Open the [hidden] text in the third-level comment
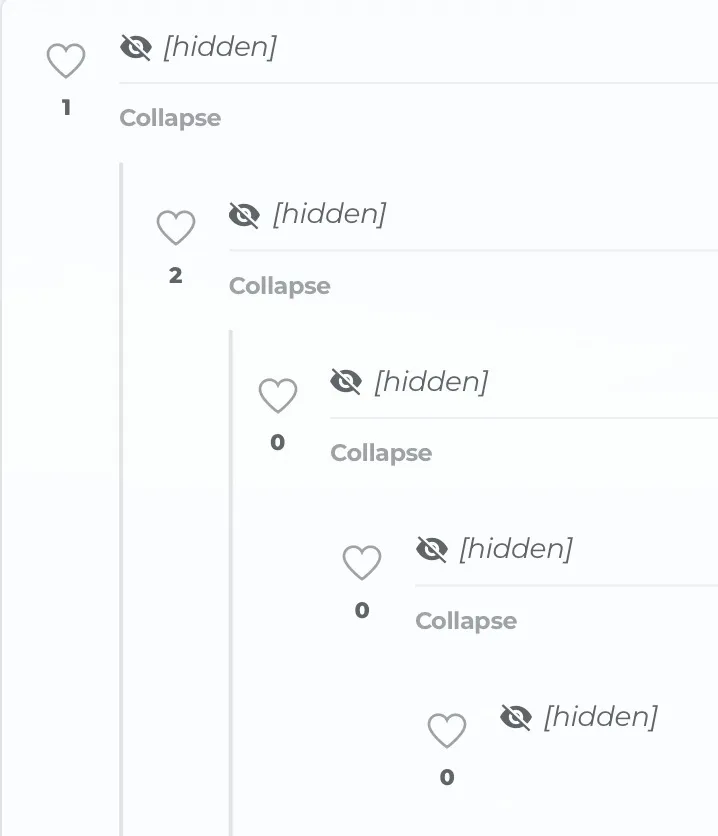This screenshot has height=836, width=718. pos(431,382)
